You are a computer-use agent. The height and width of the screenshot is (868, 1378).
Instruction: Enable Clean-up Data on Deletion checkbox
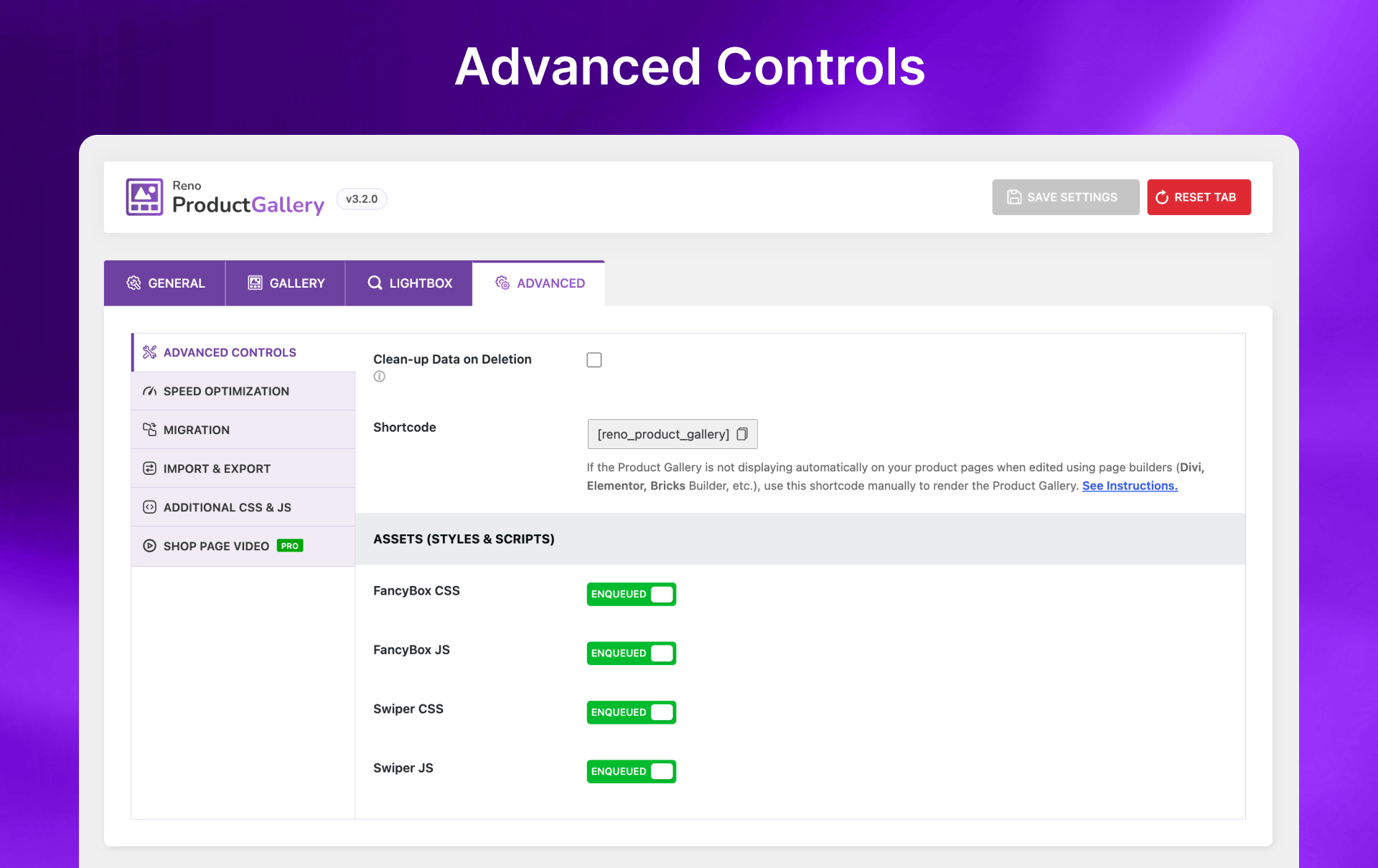594,360
